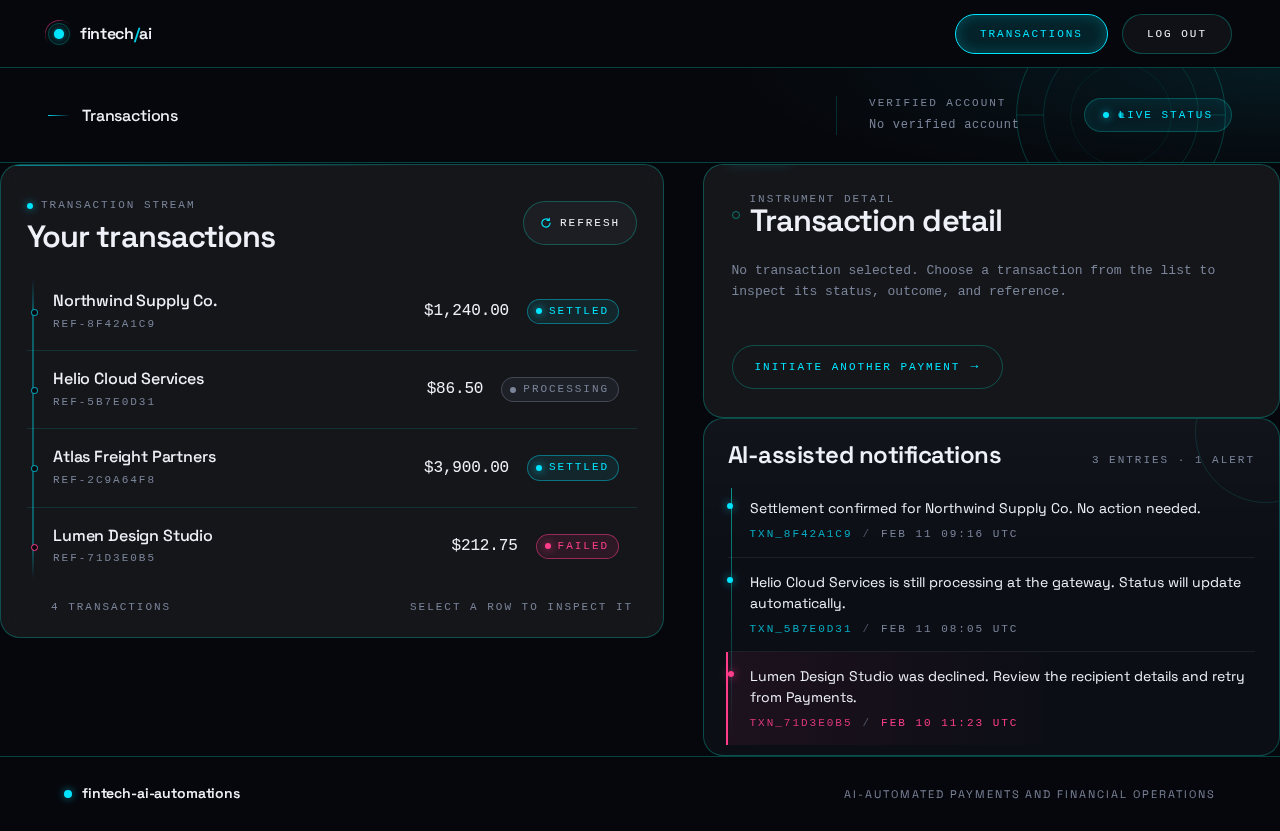This screenshot has width=1280, height=831.
Task: Click the Failed badge for Lumen Design Studio
Action: coord(577,546)
